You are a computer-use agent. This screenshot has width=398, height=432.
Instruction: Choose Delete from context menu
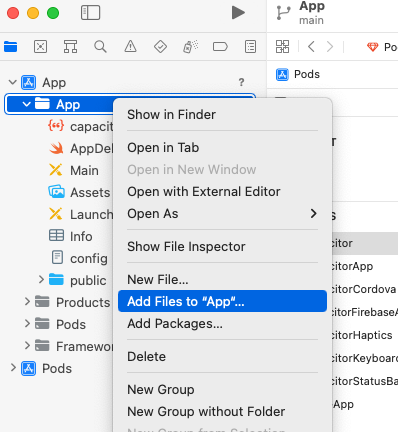pos(222,357)
